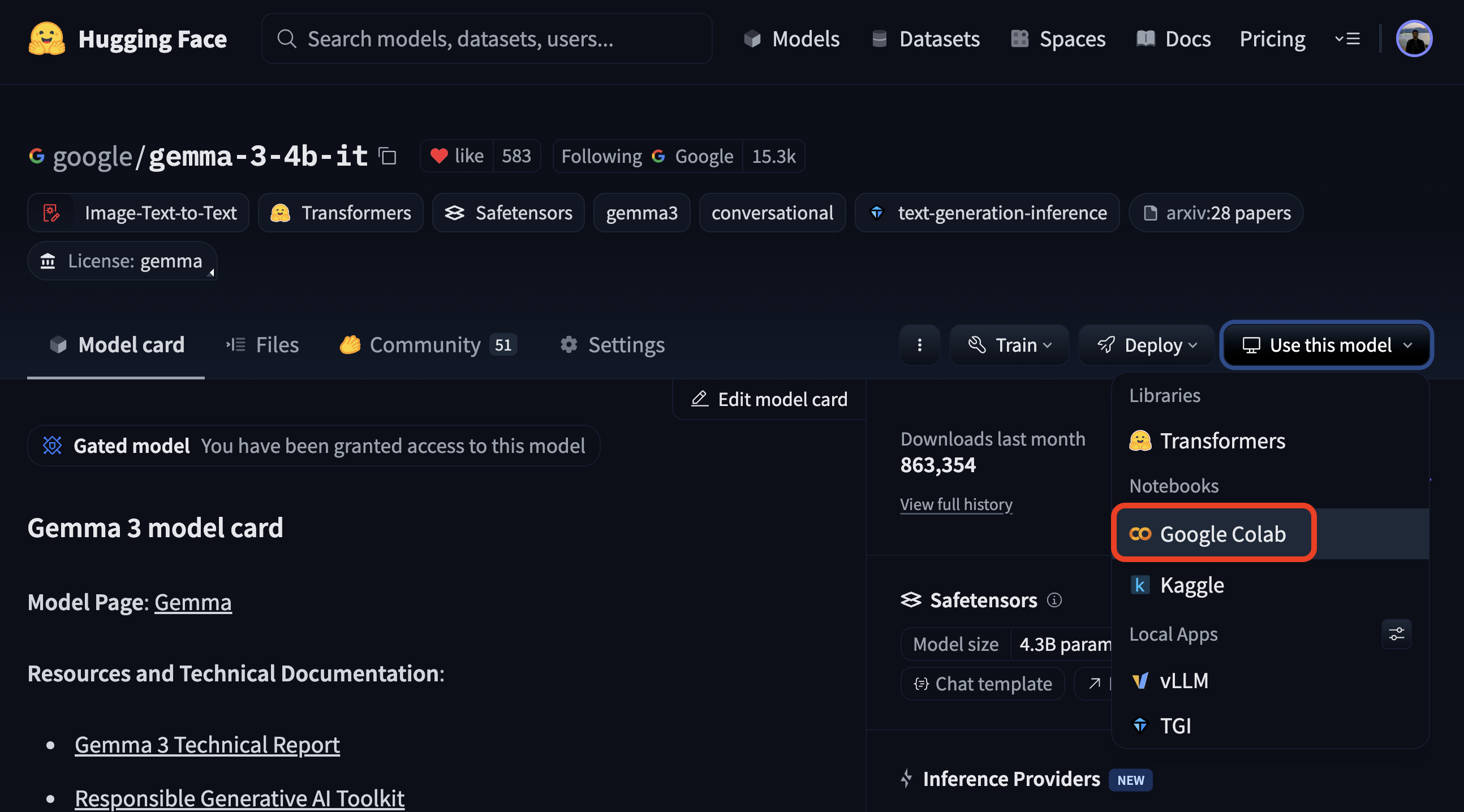The height and width of the screenshot is (812, 1464).
Task: Open View full history link
Action: (x=956, y=504)
